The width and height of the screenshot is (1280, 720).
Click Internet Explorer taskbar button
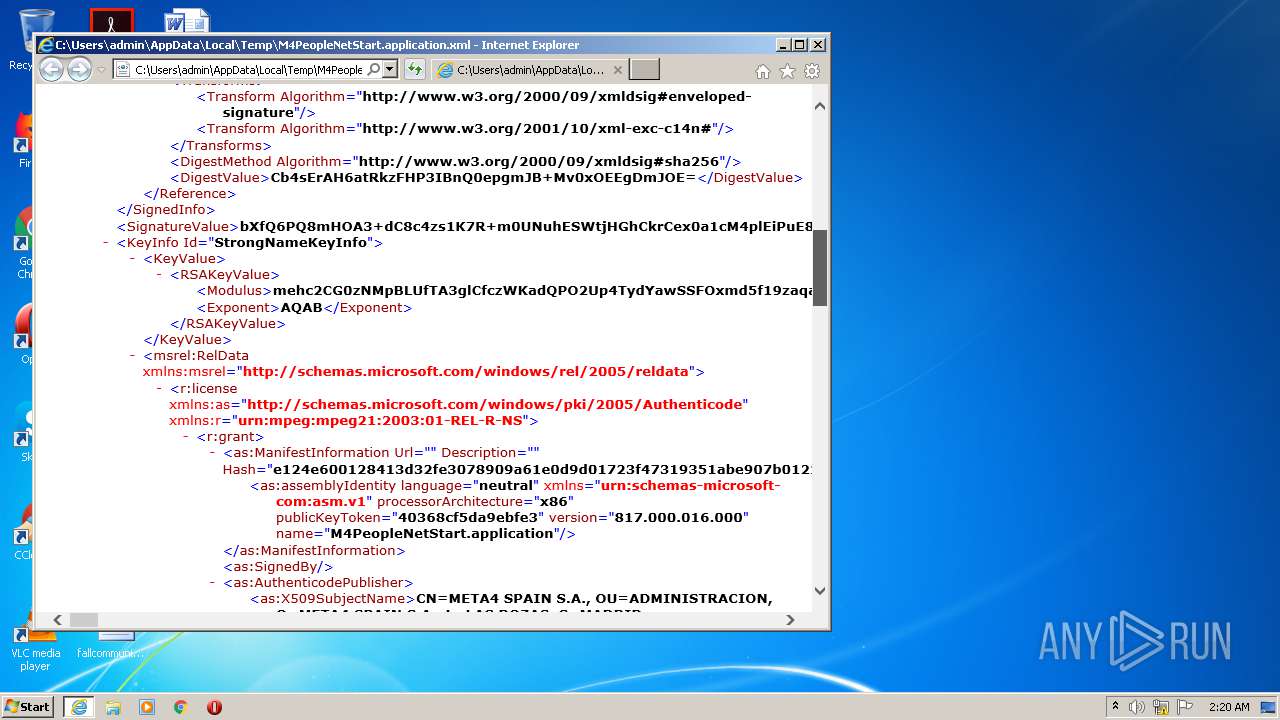coord(79,706)
